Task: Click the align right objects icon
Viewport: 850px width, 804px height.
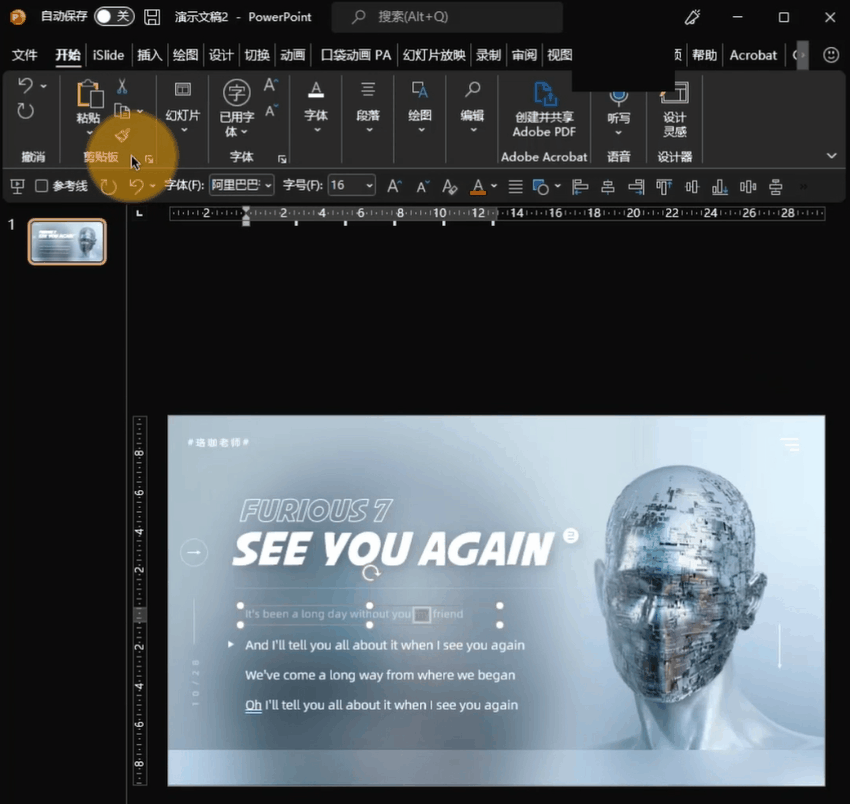Action: point(636,187)
